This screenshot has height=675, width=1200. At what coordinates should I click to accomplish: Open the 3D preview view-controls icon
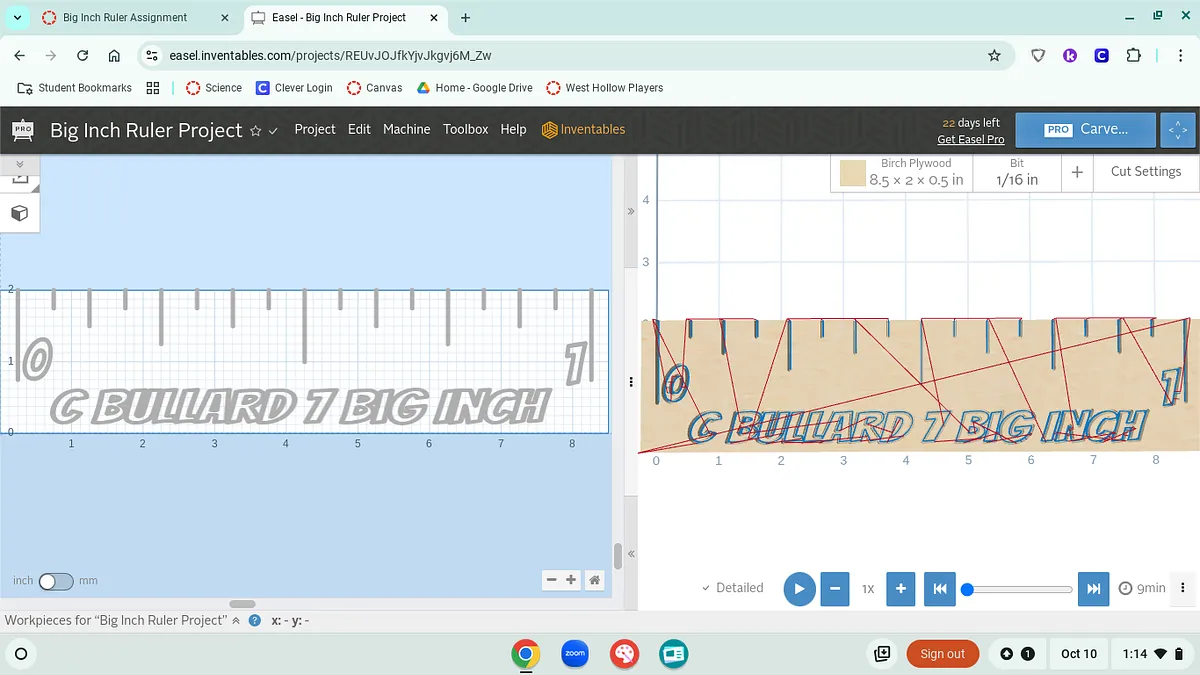pyautogui.click(x=1178, y=130)
